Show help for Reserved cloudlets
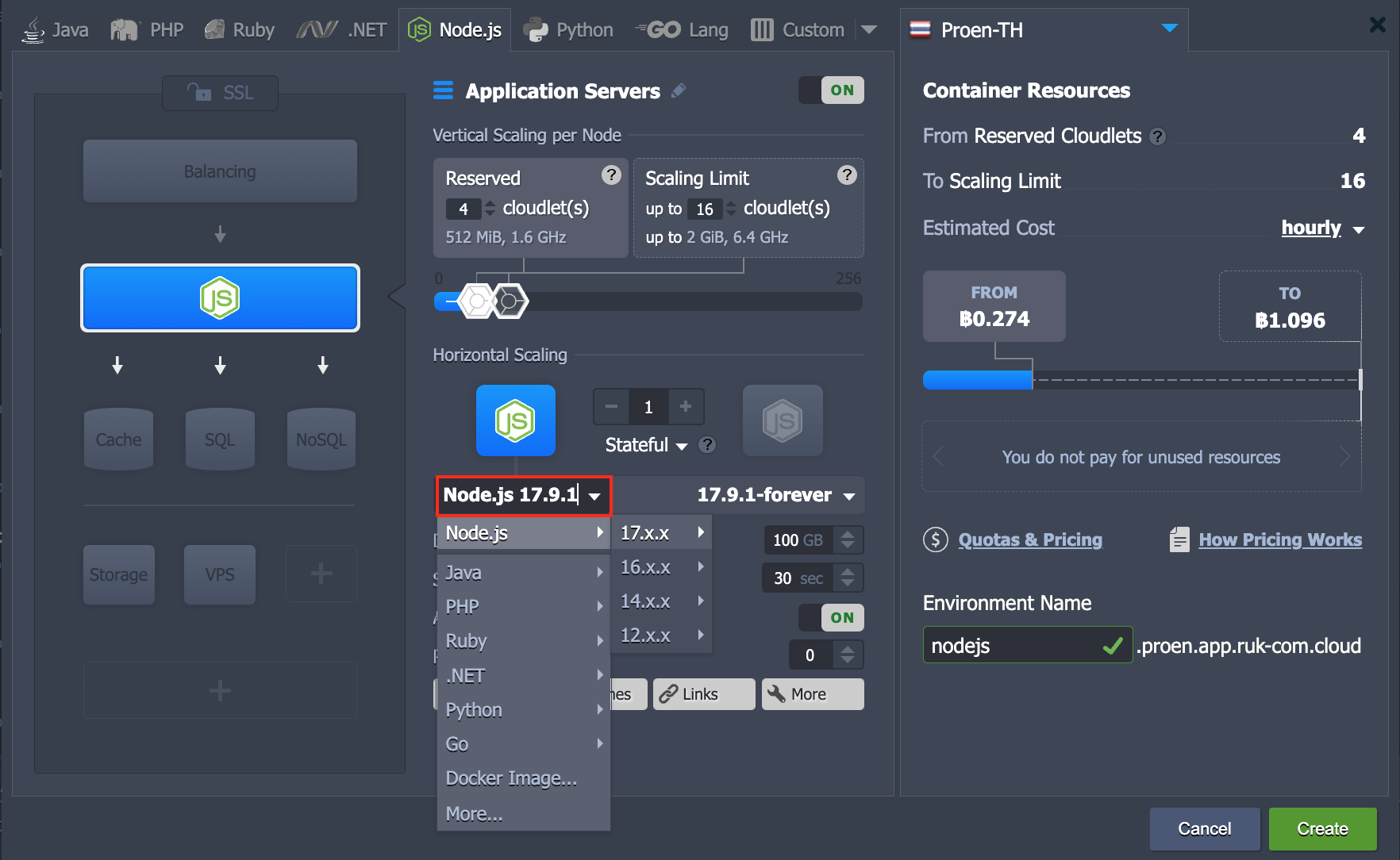Viewport: 1400px width, 860px height. click(x=611, y=175)
